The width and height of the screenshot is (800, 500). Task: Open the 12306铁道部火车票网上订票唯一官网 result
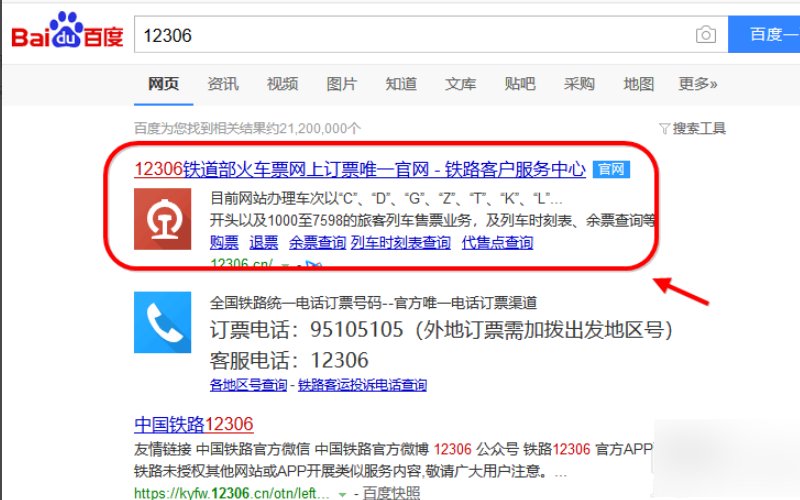tap(360, 169)
